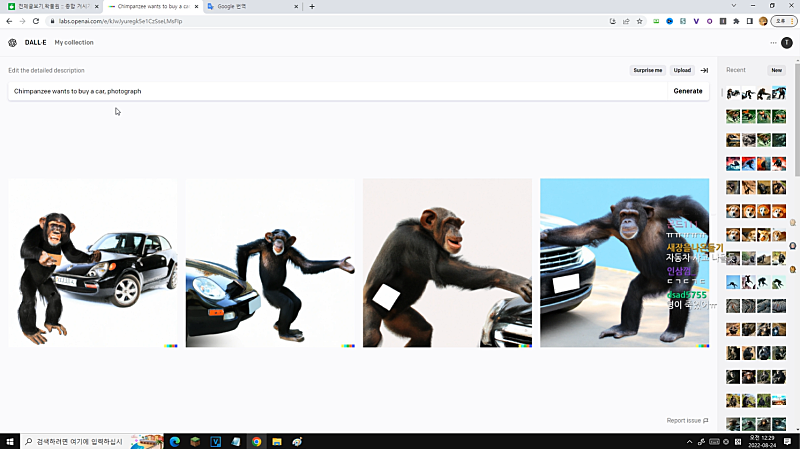
Task: Click the address bar URL
Action: click(120, 21)
